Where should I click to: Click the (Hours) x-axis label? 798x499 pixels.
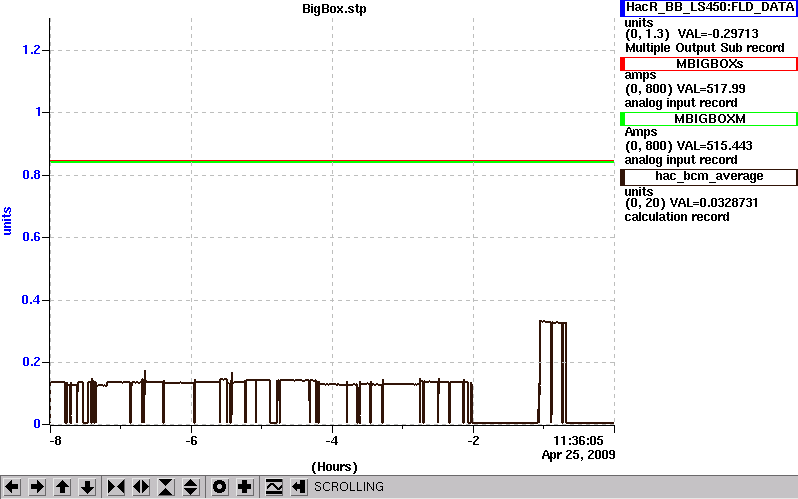point(334,467)
